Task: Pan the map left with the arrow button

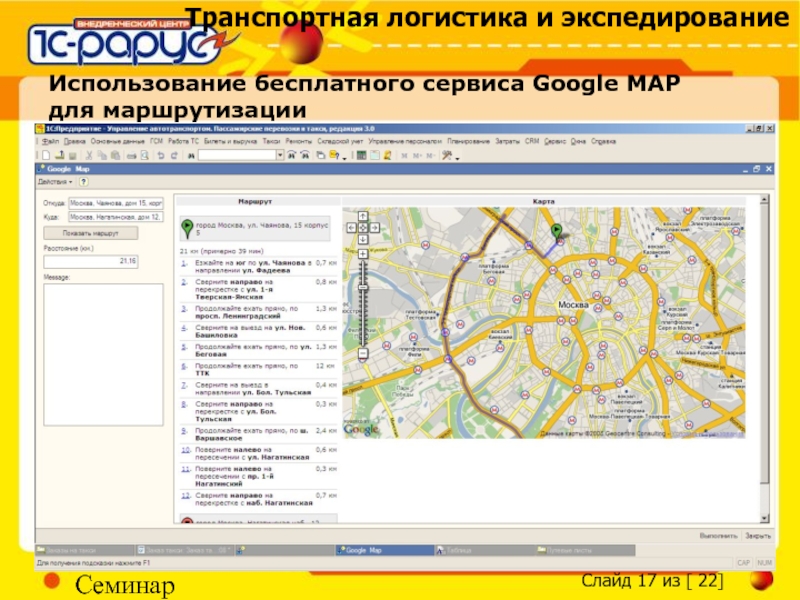Action: (x=351, y=228)
